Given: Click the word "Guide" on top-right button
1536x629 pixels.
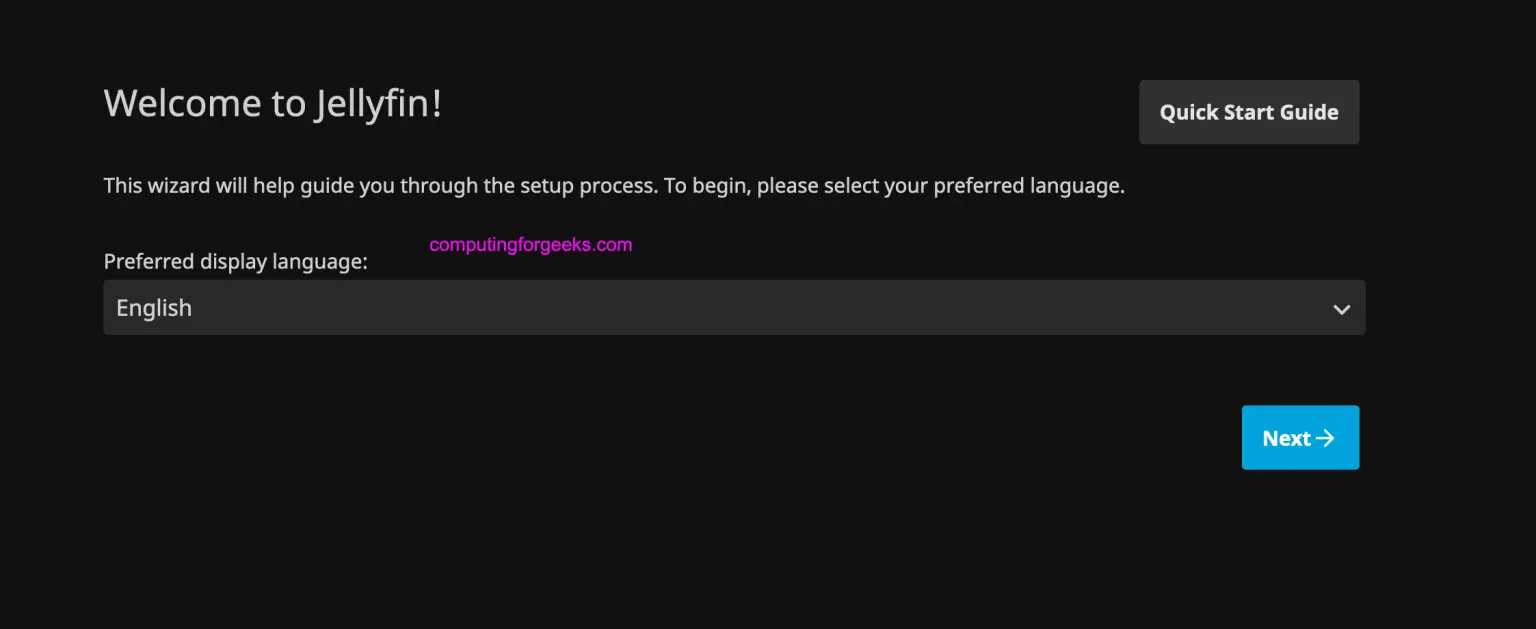Looking at the screenshot, I should click(x=1309, y=112).
